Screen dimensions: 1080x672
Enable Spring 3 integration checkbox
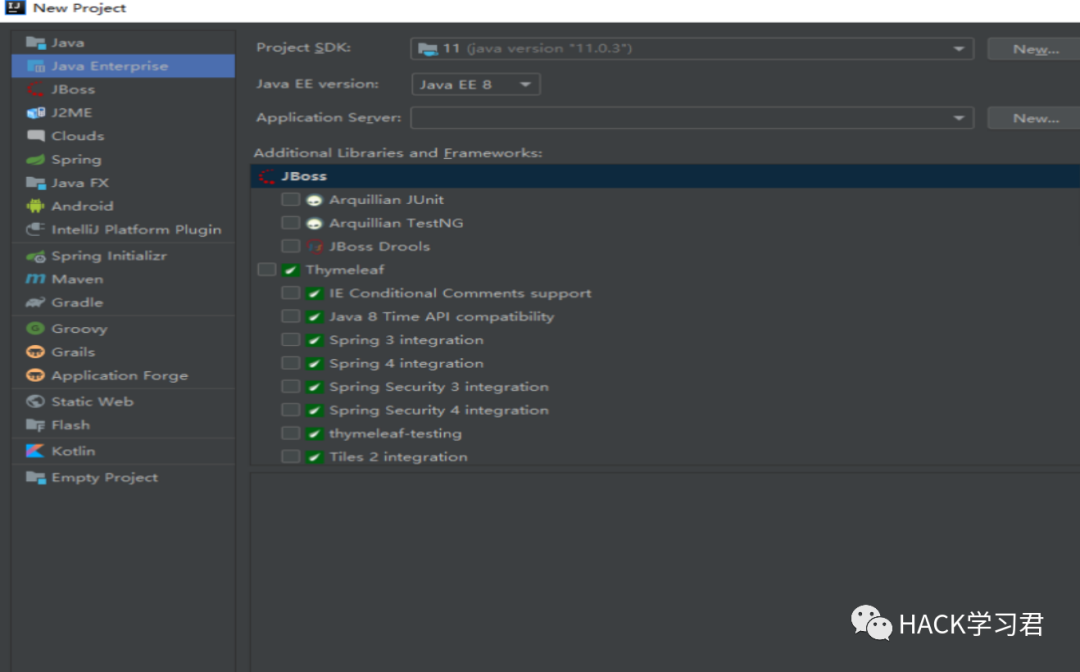(x=291, y=340)
